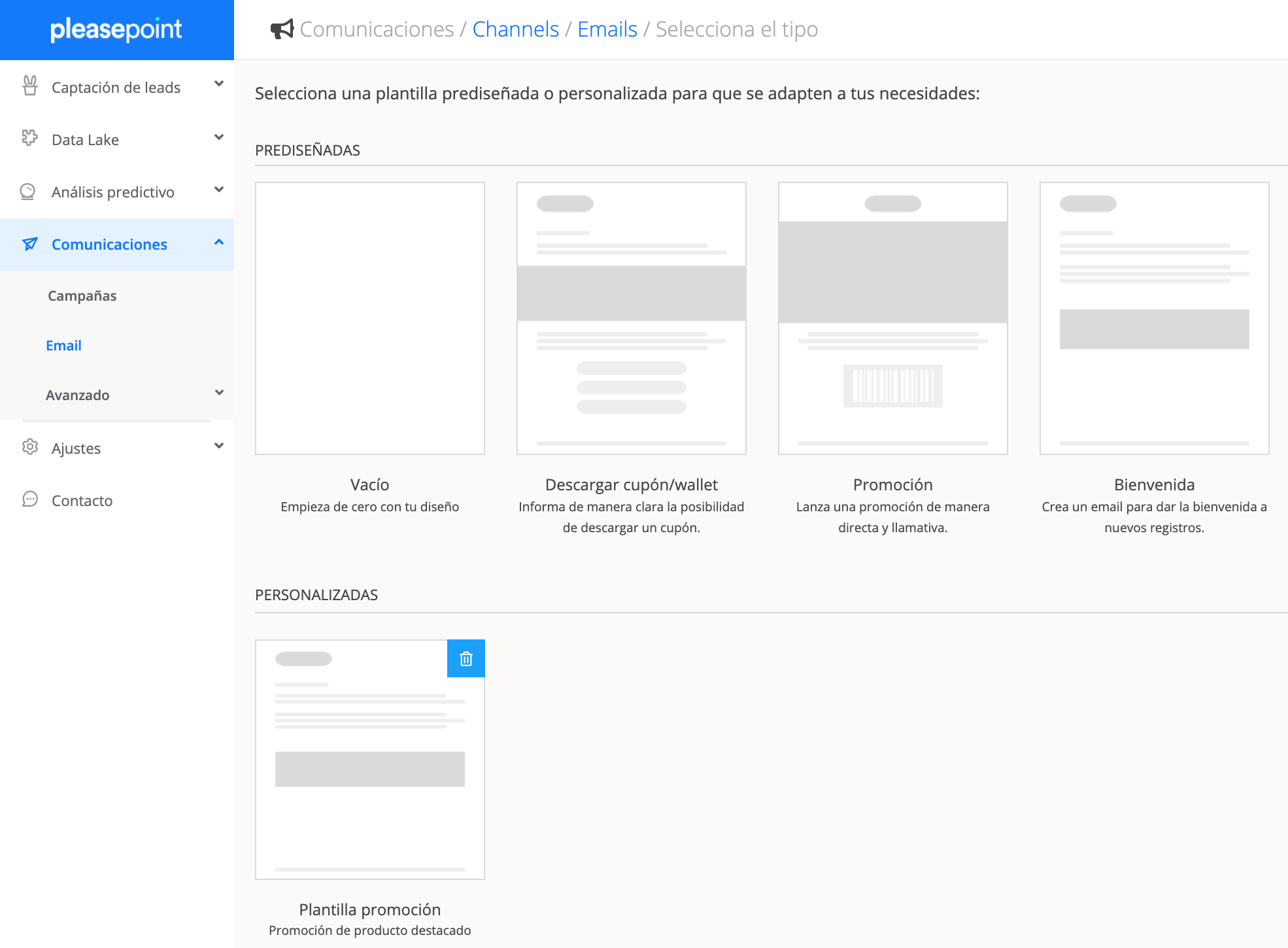The height and width of the screenshot is (948, 1288).
Task: Click the Captación de leads sidebar icon
Action: pos(30,86)
